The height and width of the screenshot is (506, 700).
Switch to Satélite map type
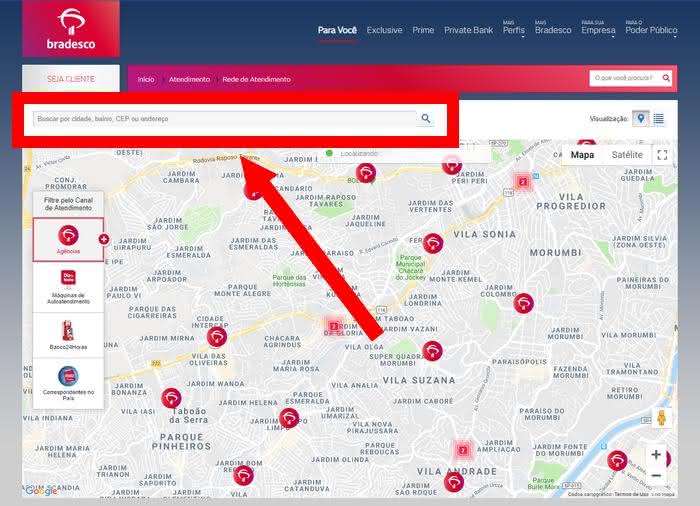(627, 155)
